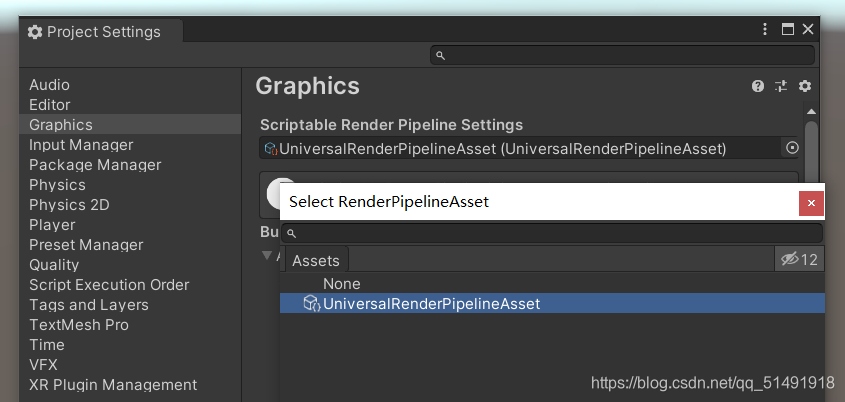Open the Graphics settings gear menu
845x402 pixels.
tap(805, 86)
